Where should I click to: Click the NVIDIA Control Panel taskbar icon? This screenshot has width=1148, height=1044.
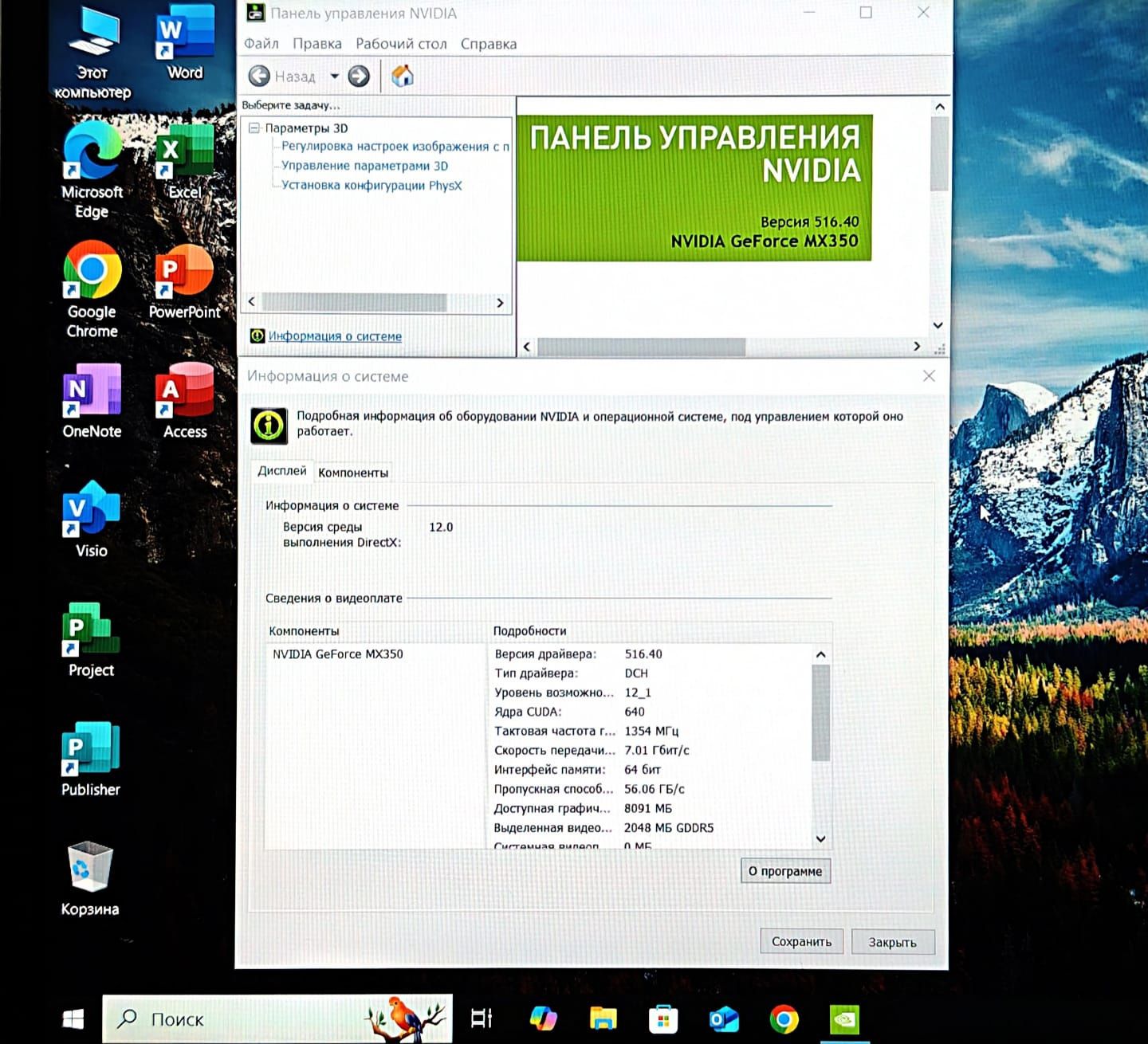[x=844, y=1018]
